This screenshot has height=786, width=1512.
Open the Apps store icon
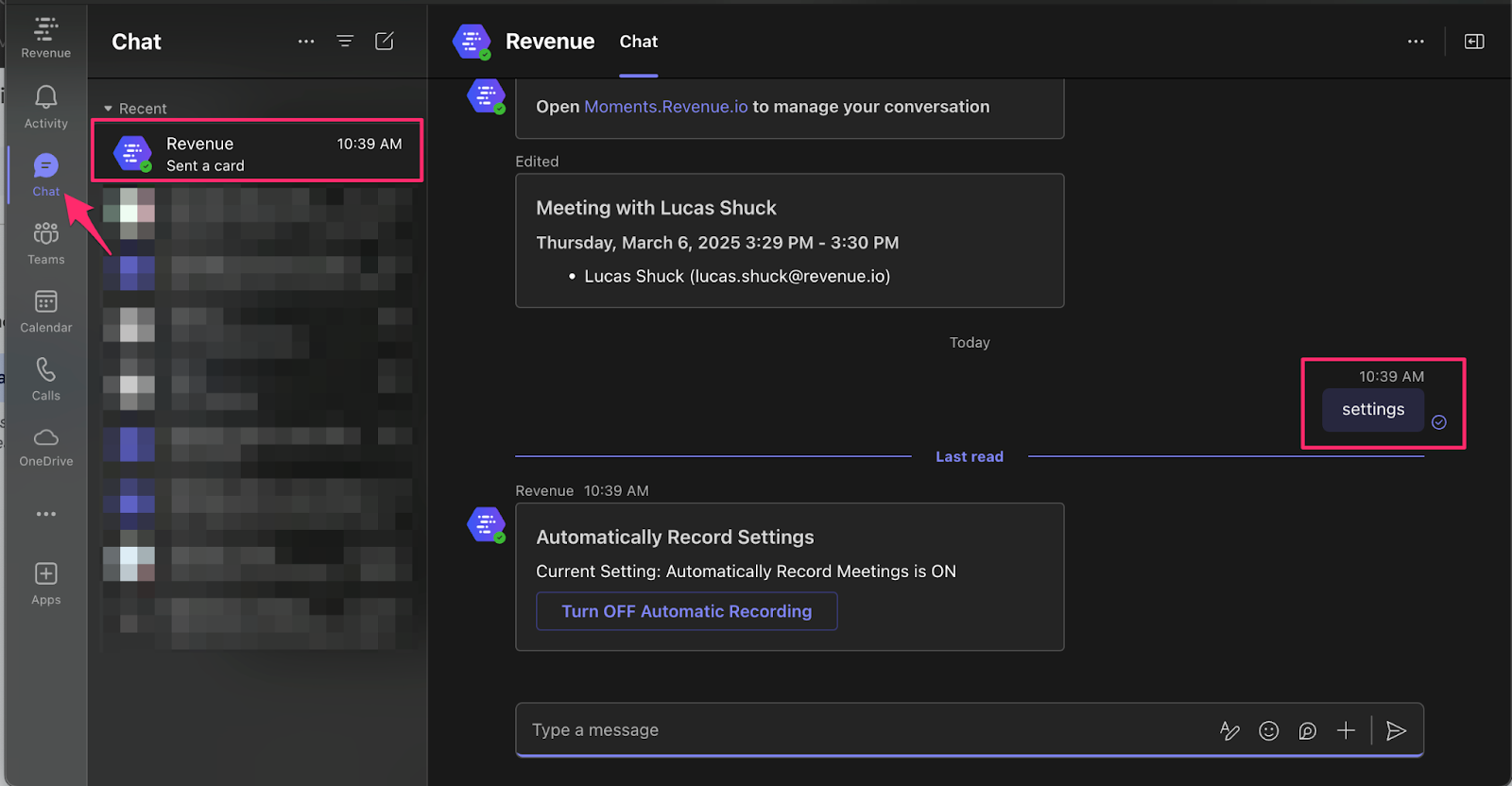45,583
